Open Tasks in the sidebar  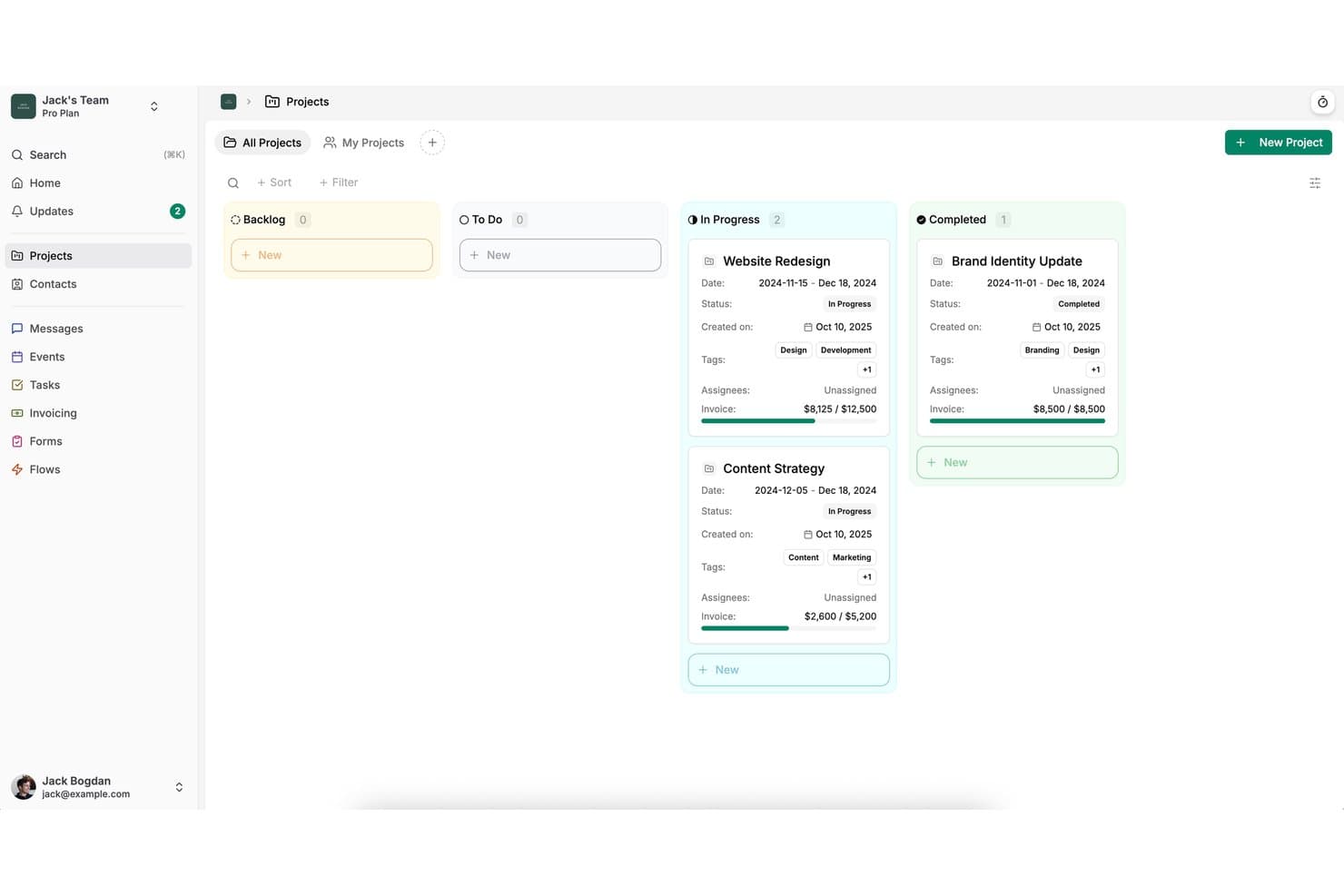98,385
